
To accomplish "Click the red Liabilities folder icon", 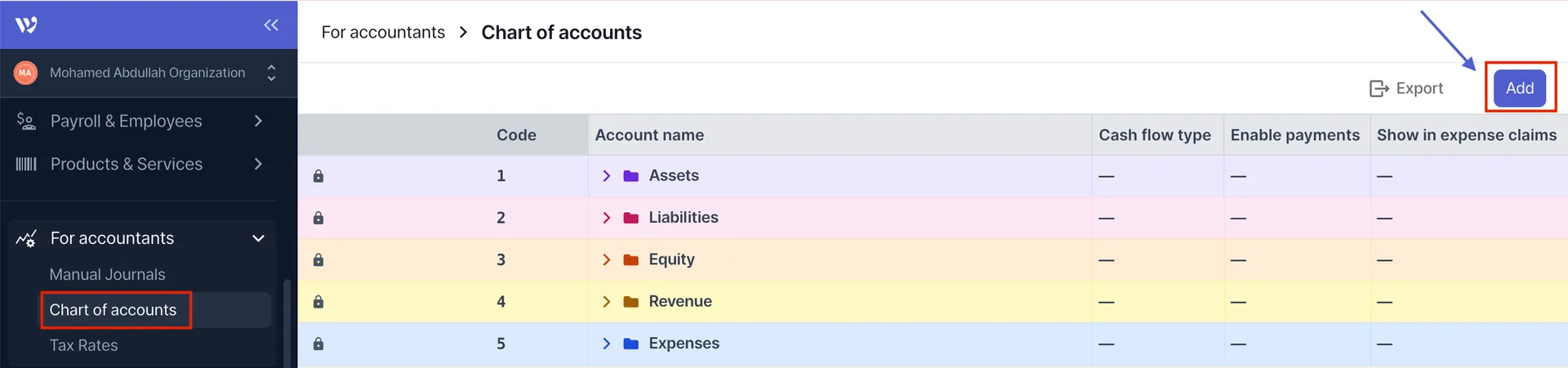I will (x=630, y=218).
